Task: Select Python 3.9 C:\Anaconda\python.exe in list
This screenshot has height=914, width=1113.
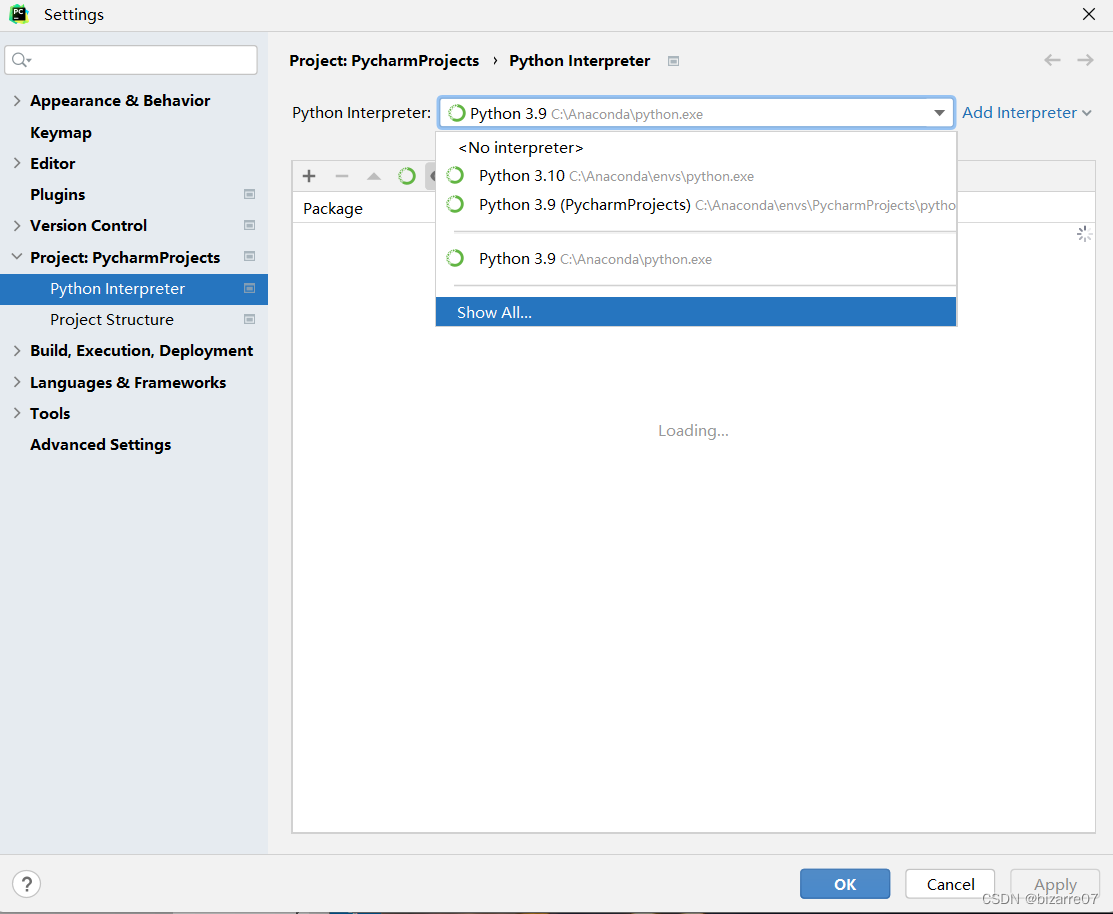Action: (696, 259)
